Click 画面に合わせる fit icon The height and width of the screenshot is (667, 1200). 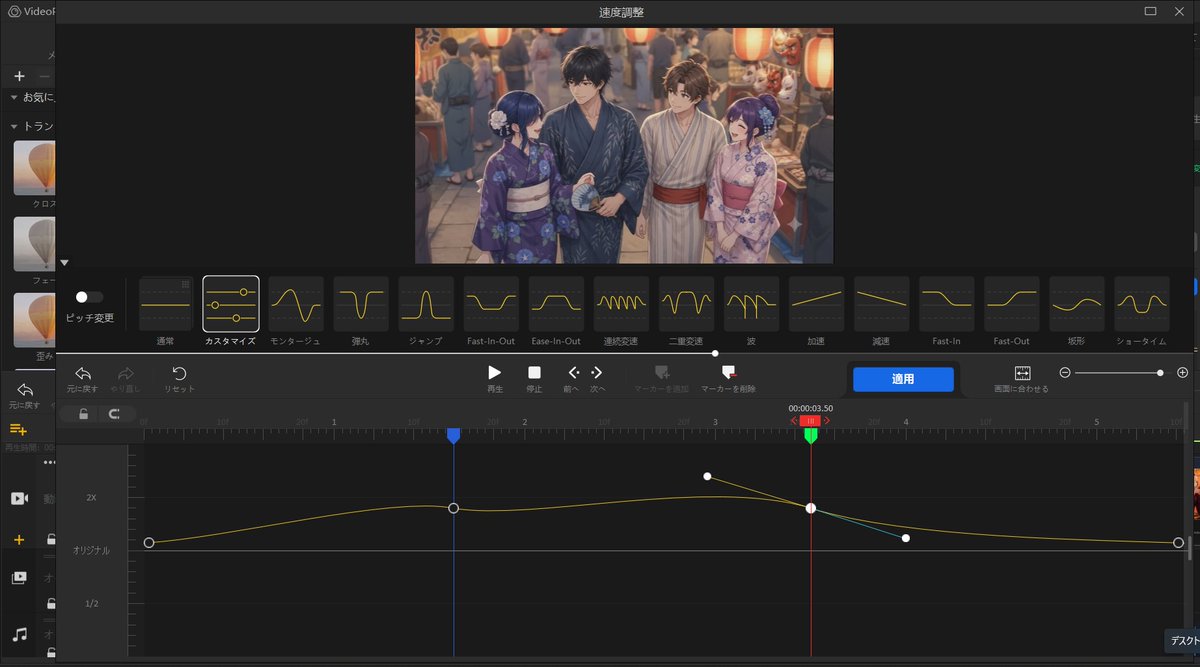pos(1022,372)
